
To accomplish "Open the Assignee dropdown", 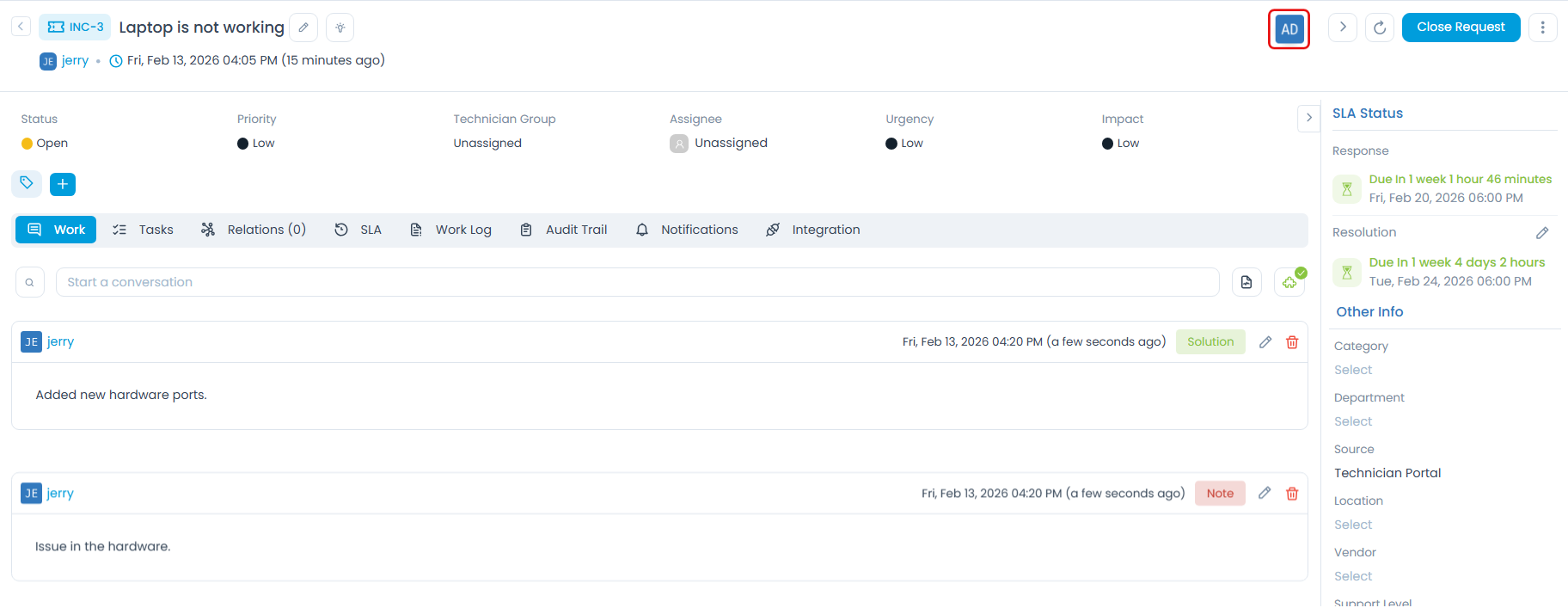I will click(719, 144).
